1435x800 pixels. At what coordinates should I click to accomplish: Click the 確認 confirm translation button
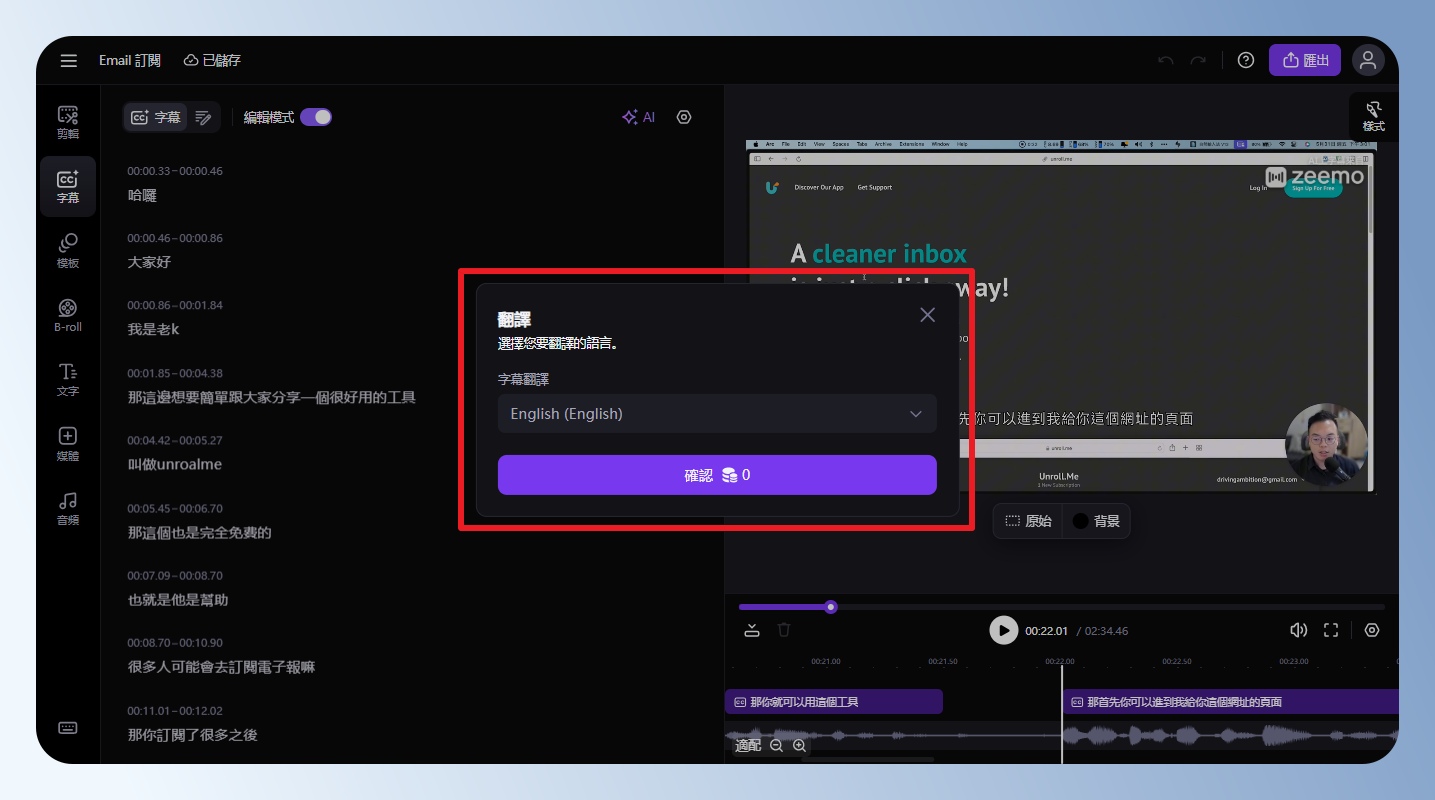coord(716,475)
